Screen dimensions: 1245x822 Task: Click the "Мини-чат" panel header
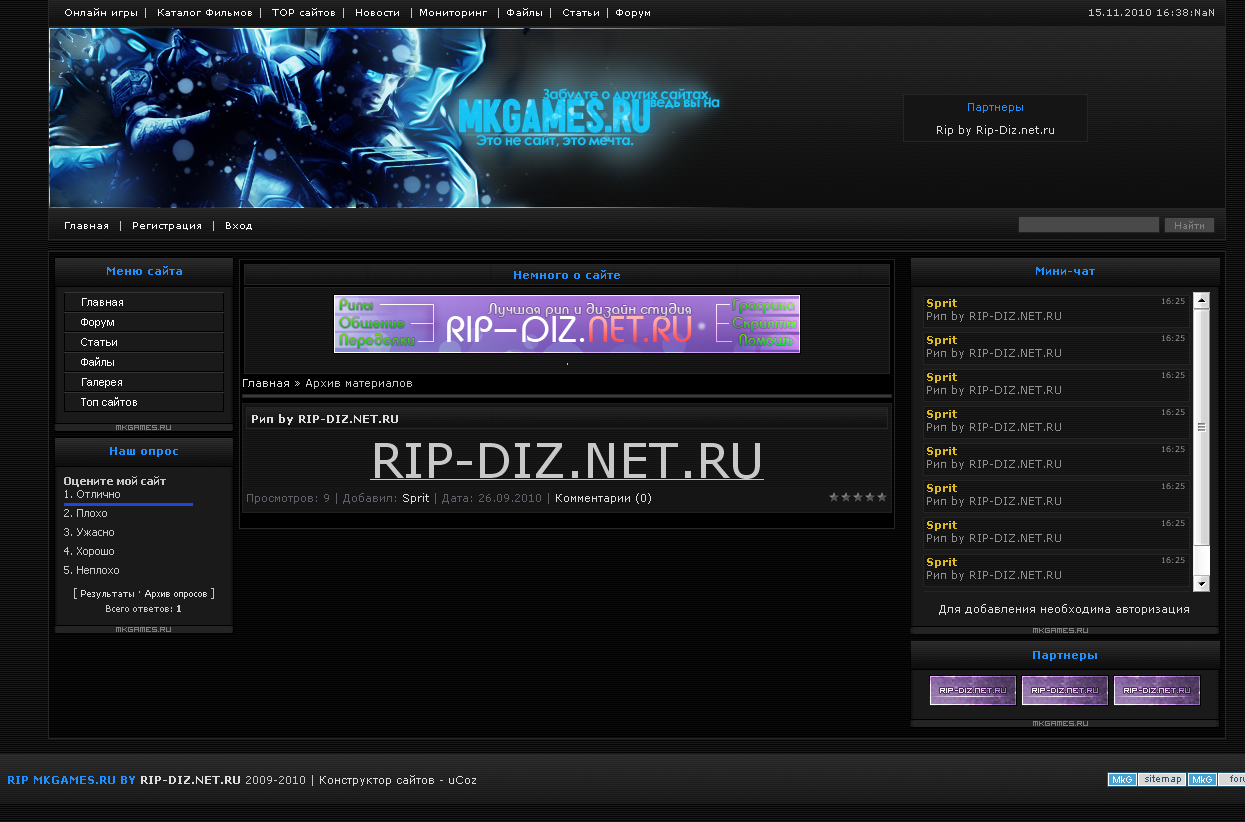tap(1065, 271)
